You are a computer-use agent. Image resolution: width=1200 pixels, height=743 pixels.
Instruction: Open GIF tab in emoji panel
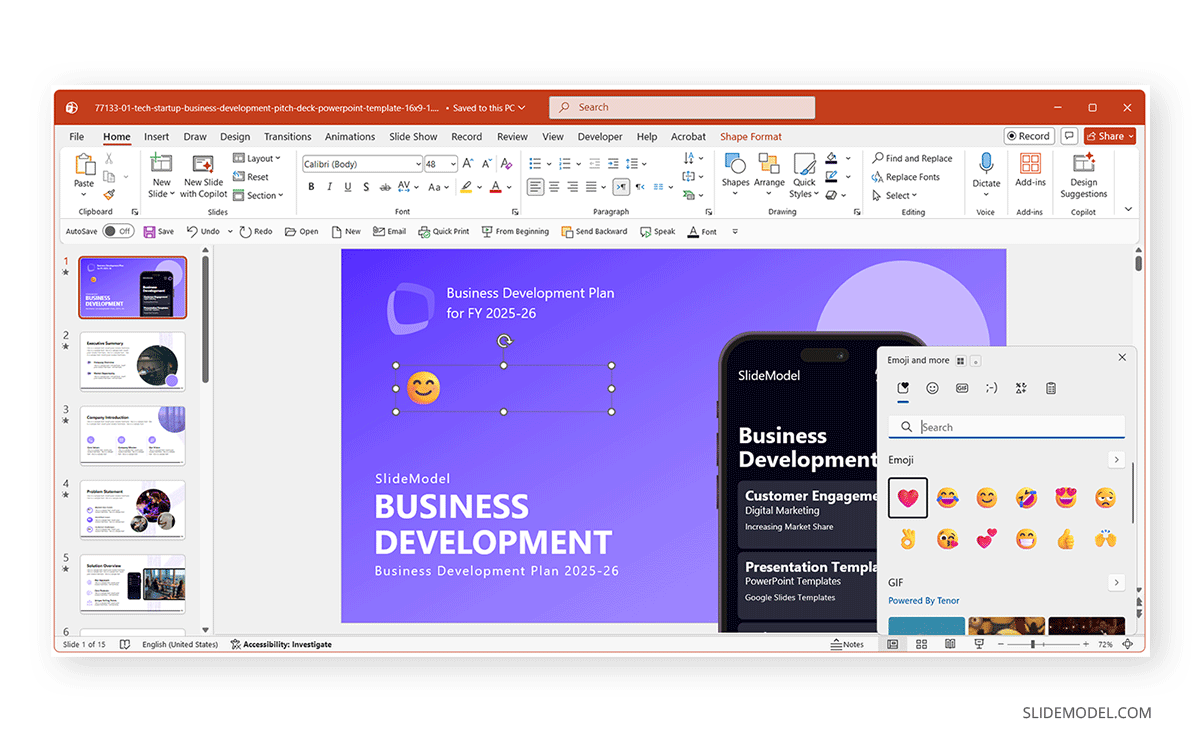click(x=962, y=388)
